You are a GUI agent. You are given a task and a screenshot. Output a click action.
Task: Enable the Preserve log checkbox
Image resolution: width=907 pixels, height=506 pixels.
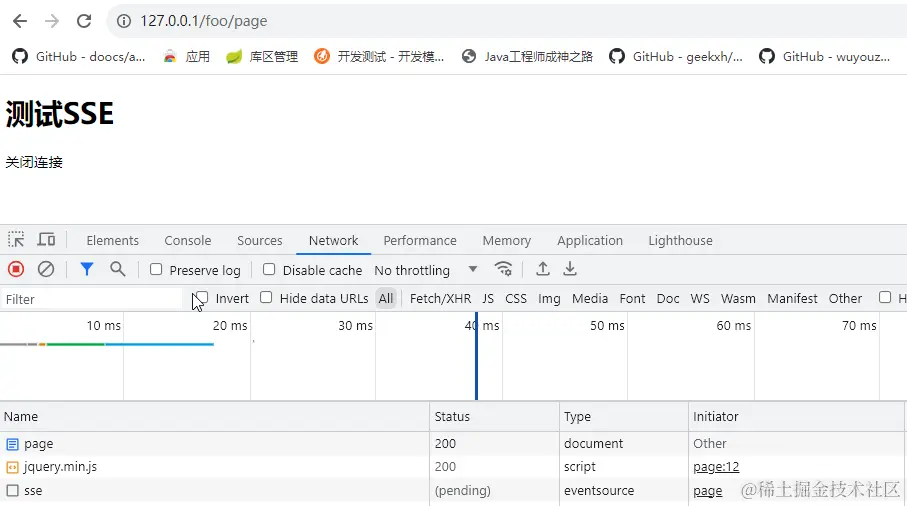(x=156, y=269)
